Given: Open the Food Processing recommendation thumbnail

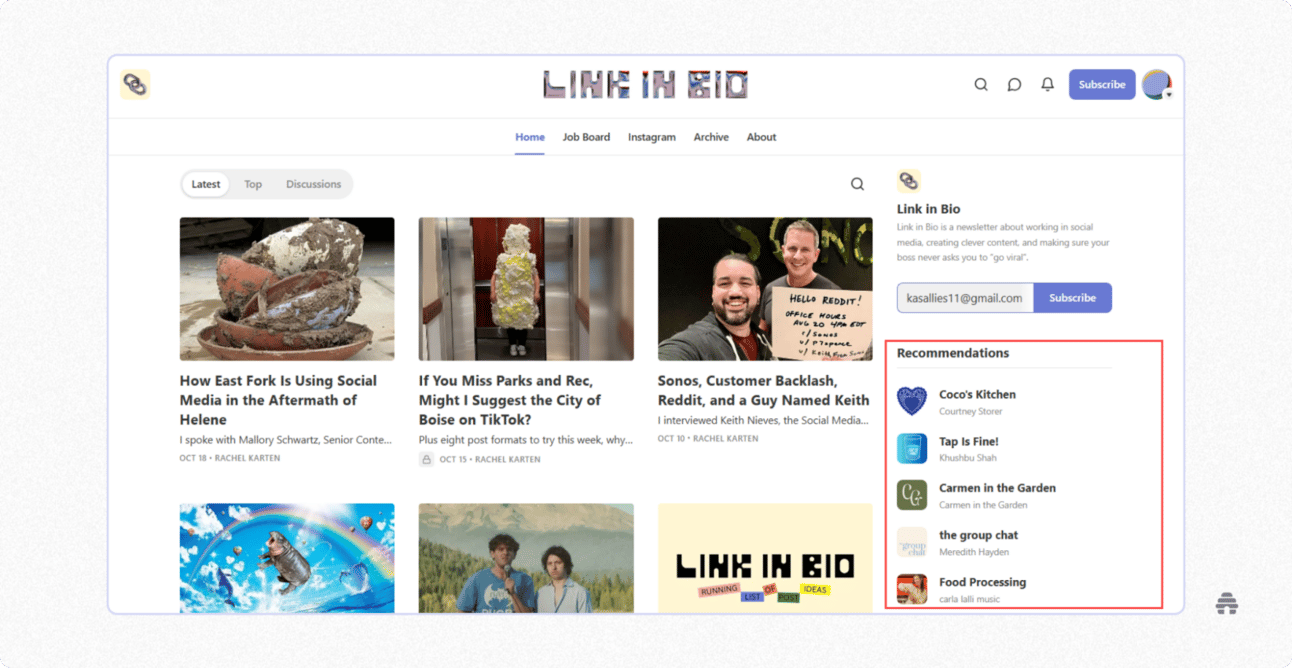Looking at the screenshot, I should 911,588.
